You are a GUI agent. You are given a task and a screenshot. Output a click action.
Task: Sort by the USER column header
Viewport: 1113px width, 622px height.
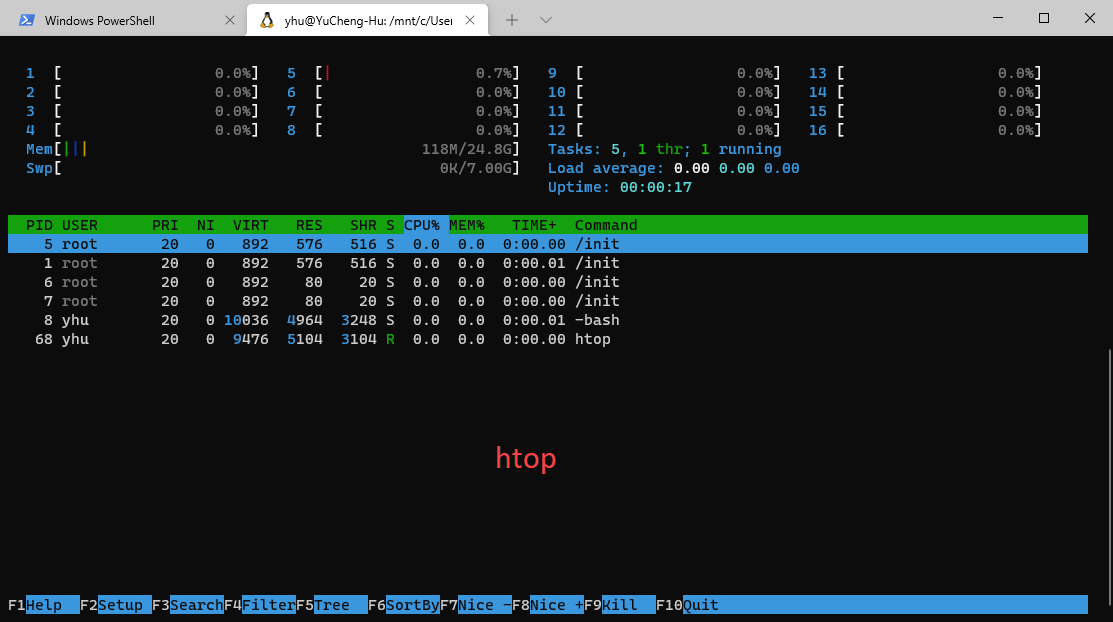pos(80,225)
